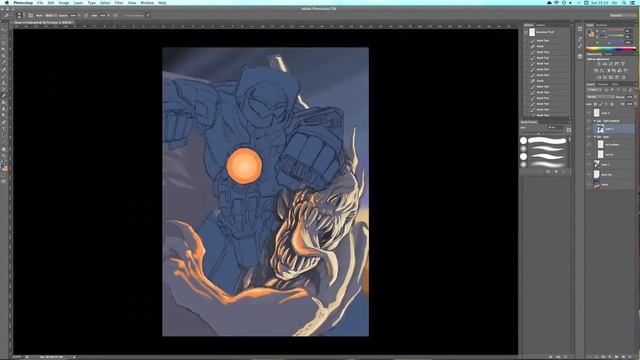Viewport: 640px width, 360px height.
Task: Collapse the lower layer group triangle
Action: click(595, 137)
